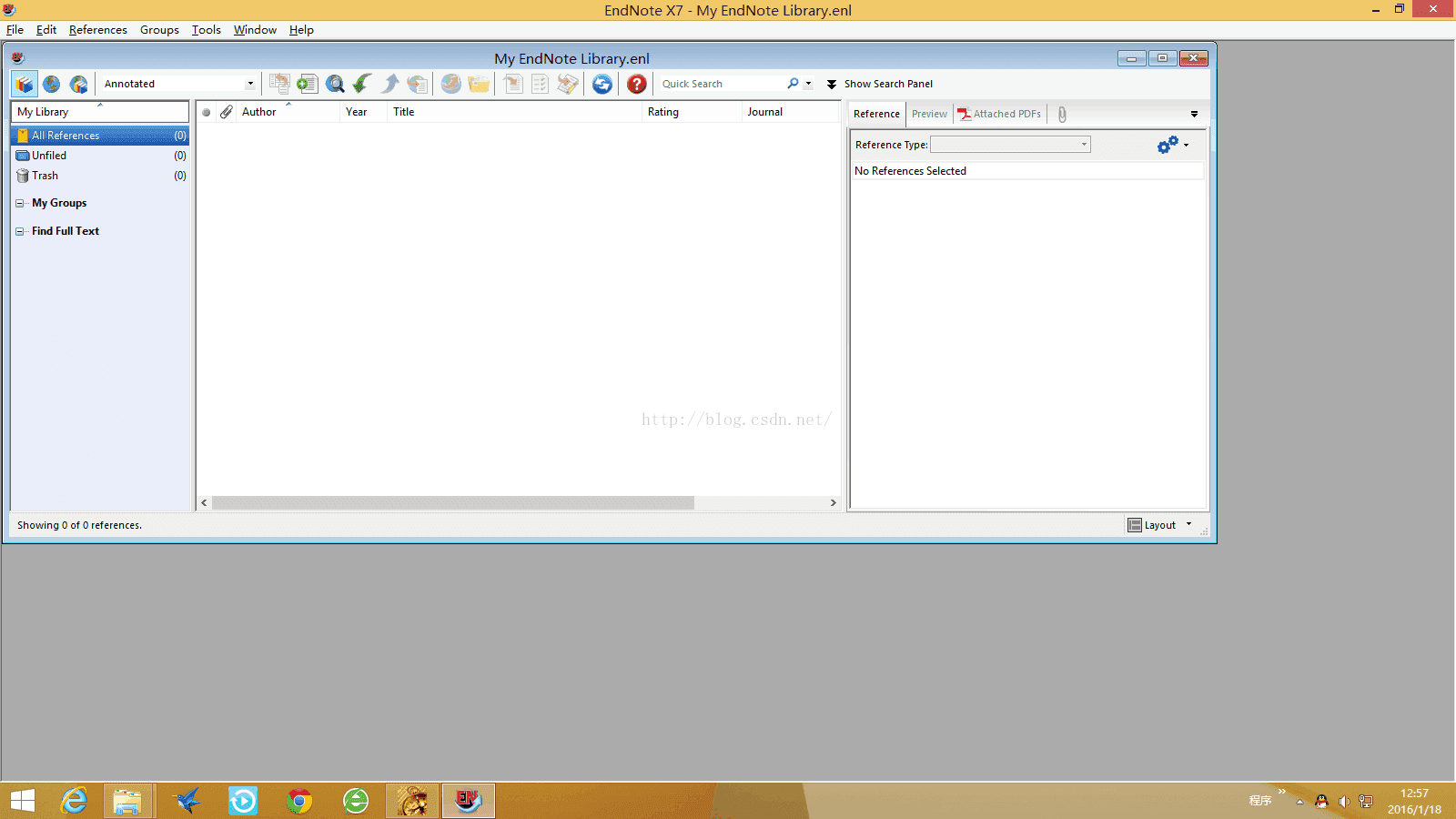Click the Import green arrow icon

click(362, 84)
